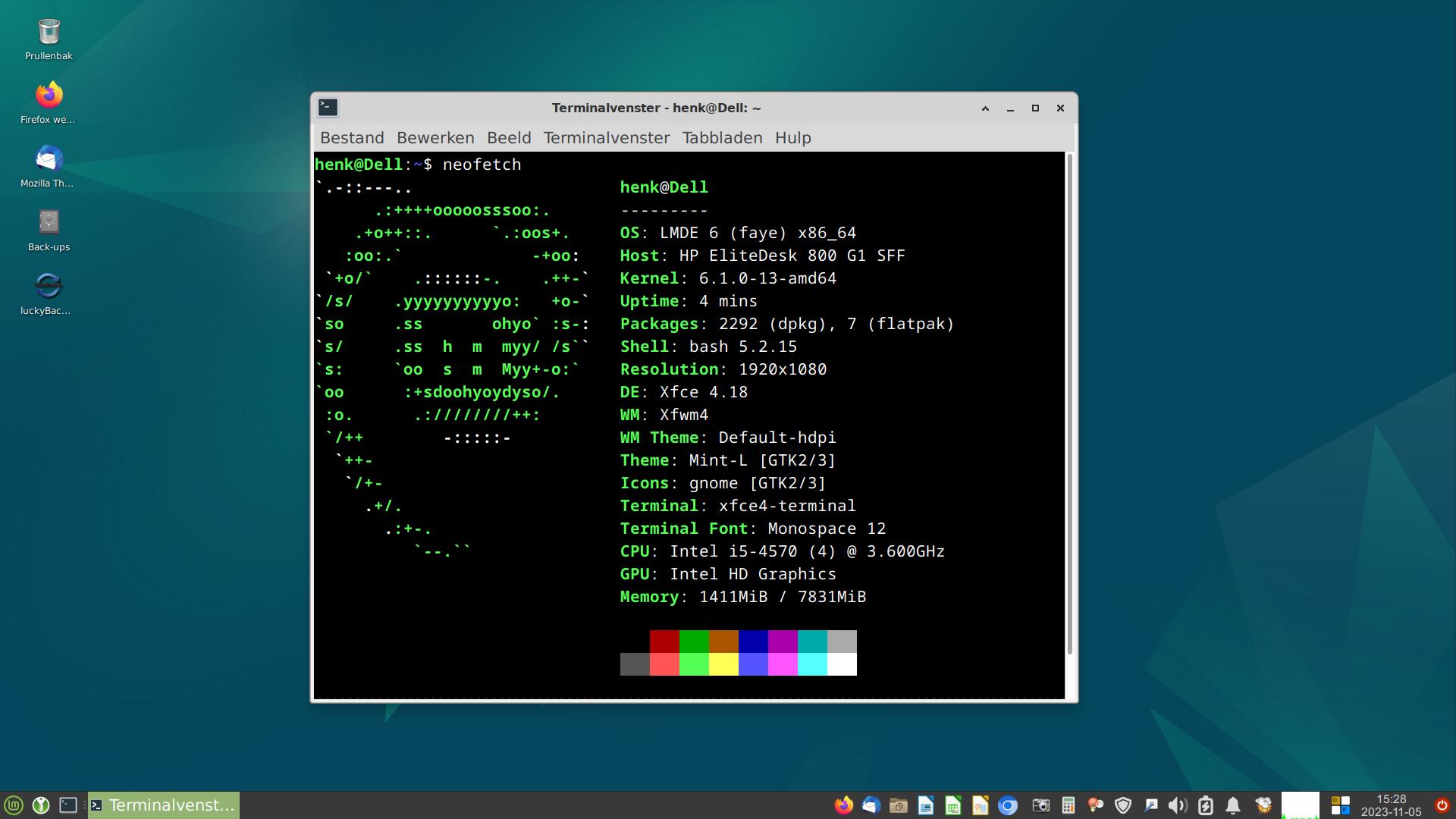This screenshot has height=819, width=1456.
Task: Open the Linux Mint start menu
Action: point(14,805)
